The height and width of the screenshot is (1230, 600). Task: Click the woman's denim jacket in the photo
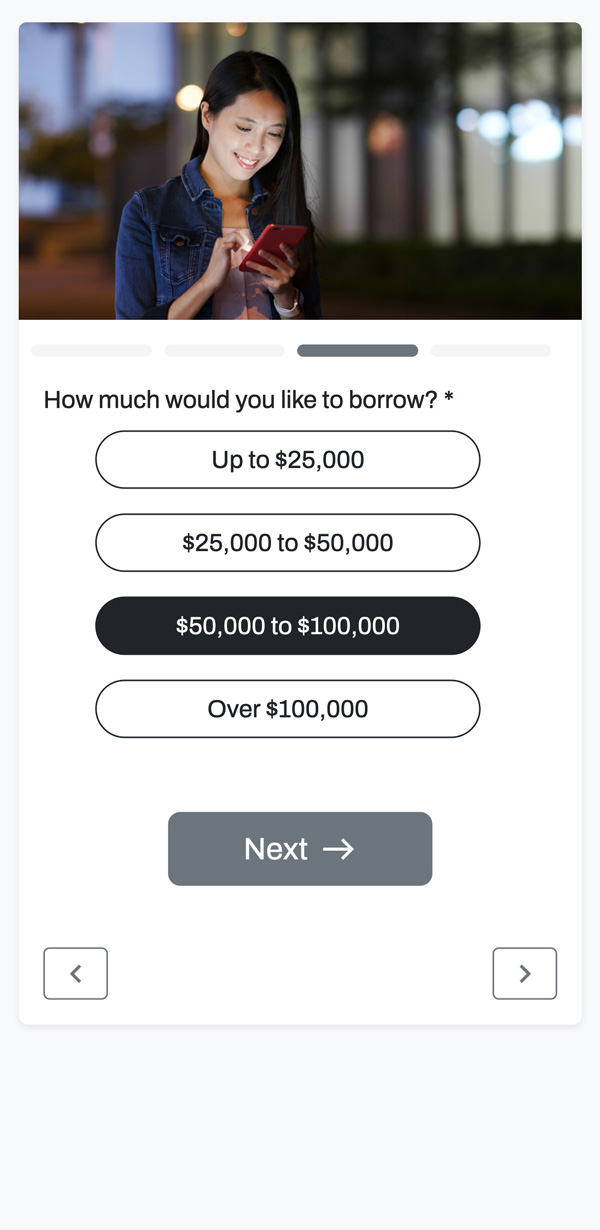click(x=150, y=260)
